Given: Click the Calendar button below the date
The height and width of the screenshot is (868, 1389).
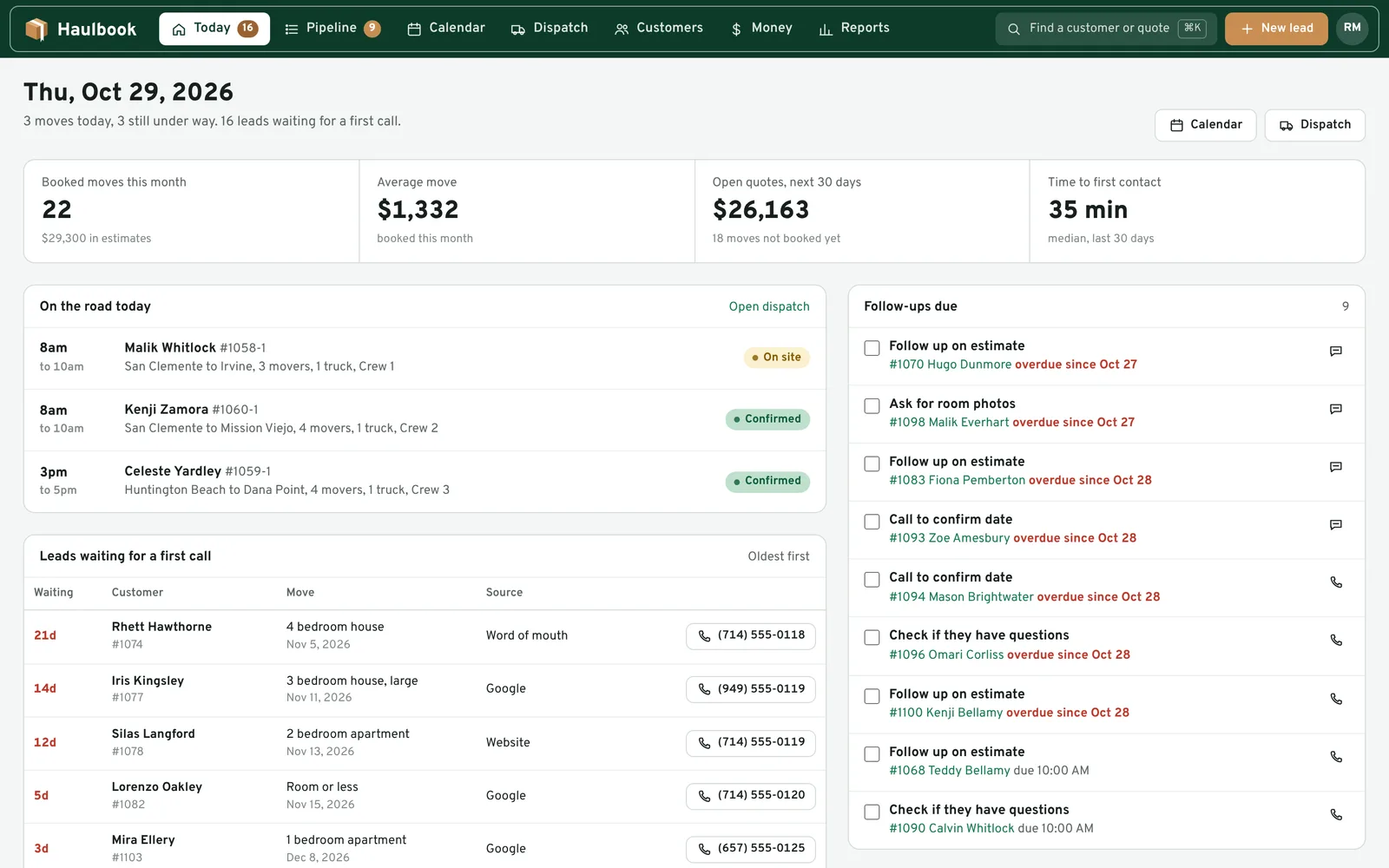Looking at the screenshot, I should click(x=1205, y=125).
